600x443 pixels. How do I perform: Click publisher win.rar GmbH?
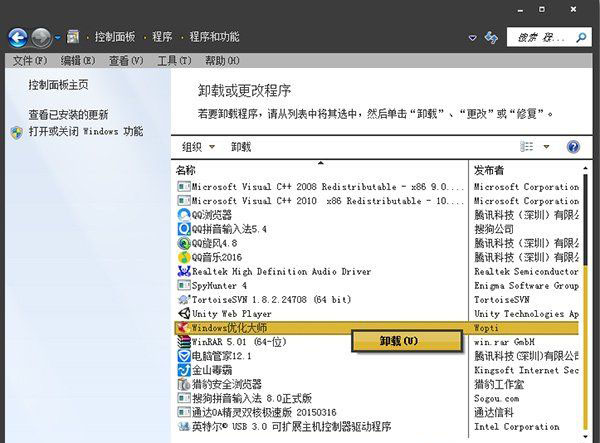[x=504, y=342]
